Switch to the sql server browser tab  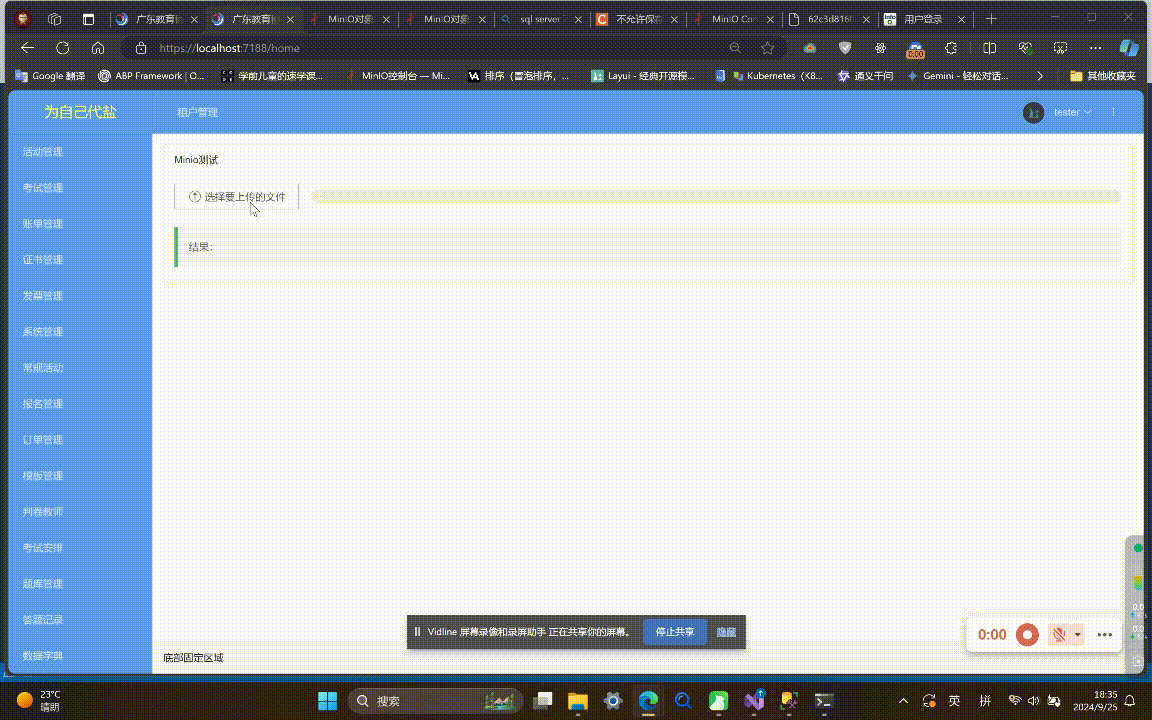[x=540, y=19]
